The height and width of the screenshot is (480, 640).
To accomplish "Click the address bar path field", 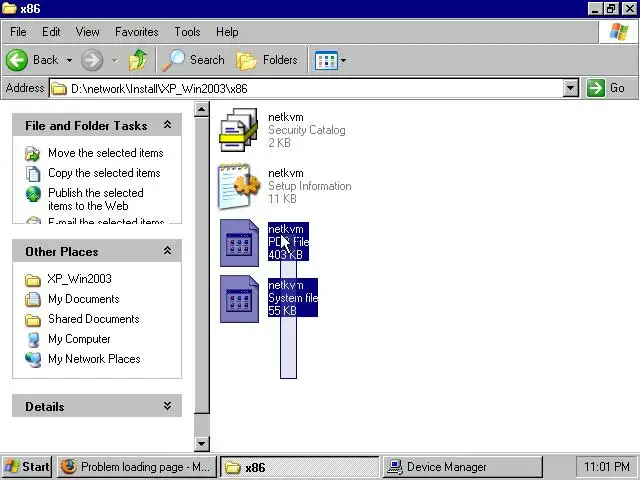I will coord(306,89).
